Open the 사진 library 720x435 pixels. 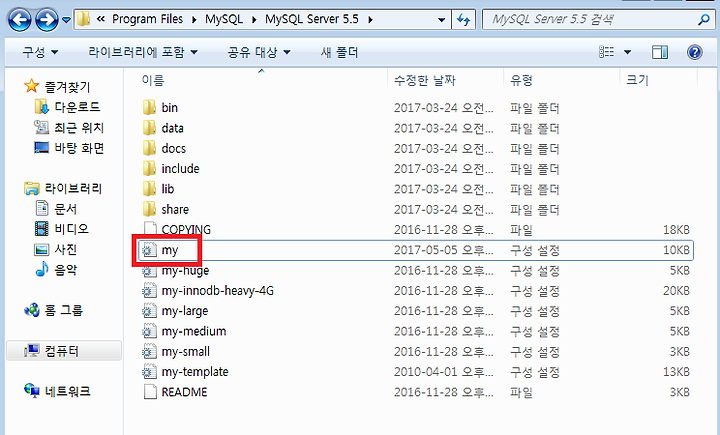[x=66, y=249]
